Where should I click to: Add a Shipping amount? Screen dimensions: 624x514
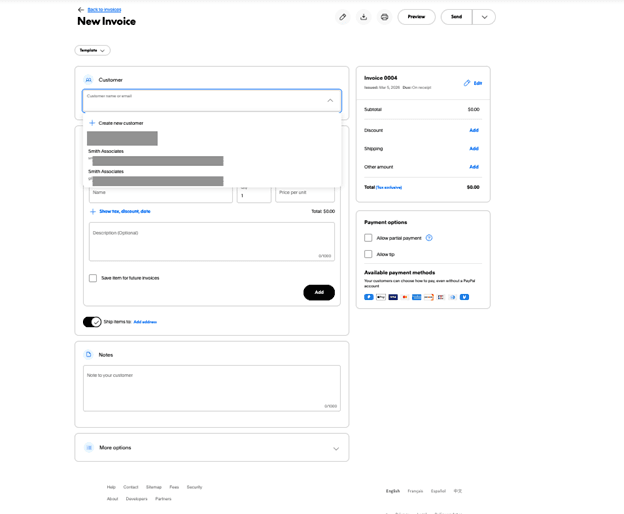pos(474,149)
